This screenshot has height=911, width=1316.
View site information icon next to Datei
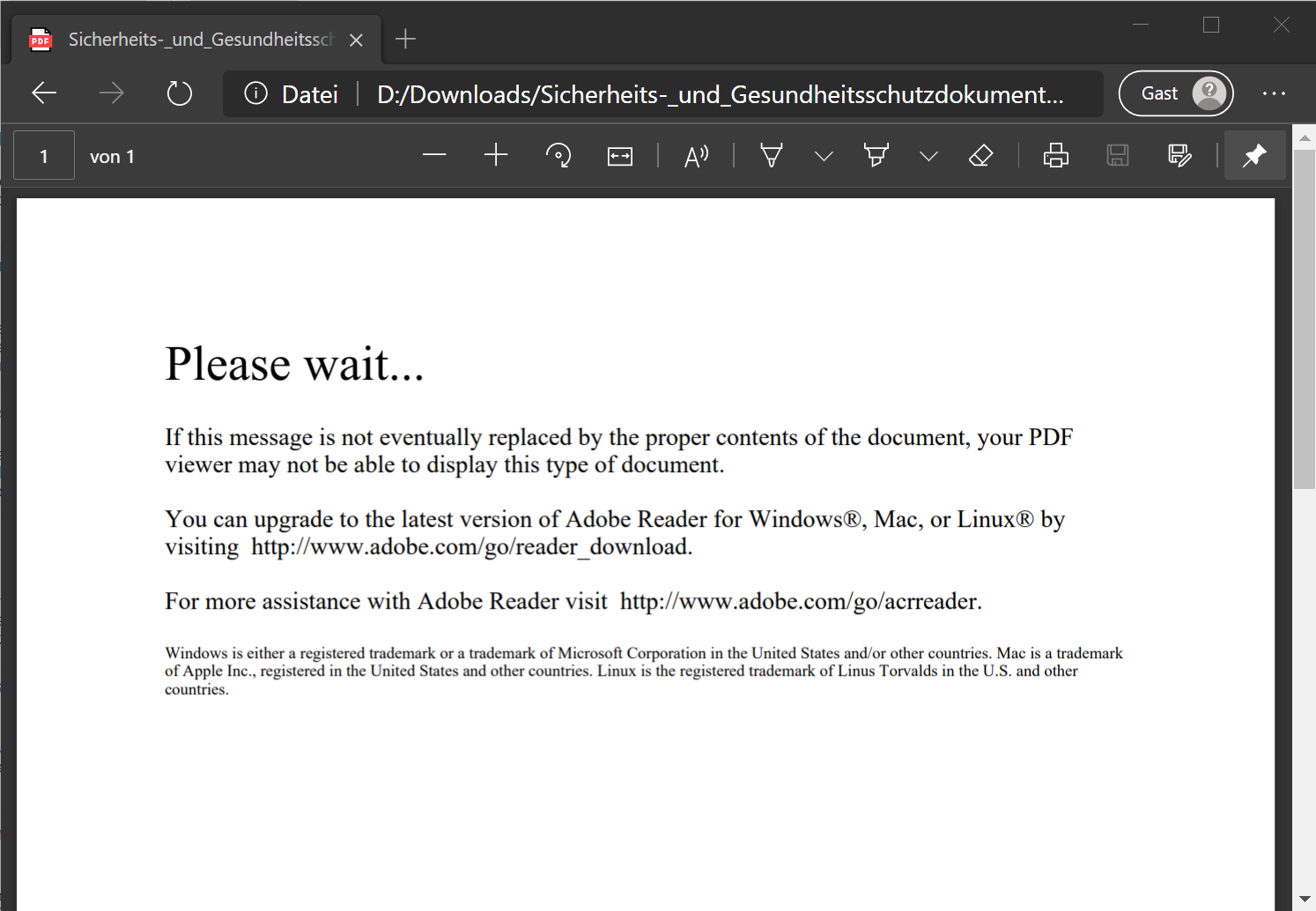255,93
